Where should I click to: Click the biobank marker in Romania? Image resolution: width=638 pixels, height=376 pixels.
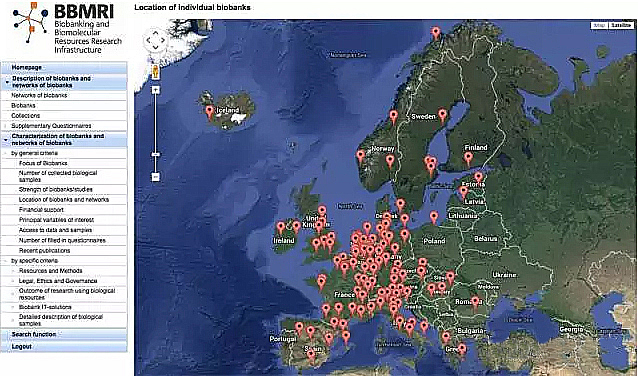click(475, 302)
